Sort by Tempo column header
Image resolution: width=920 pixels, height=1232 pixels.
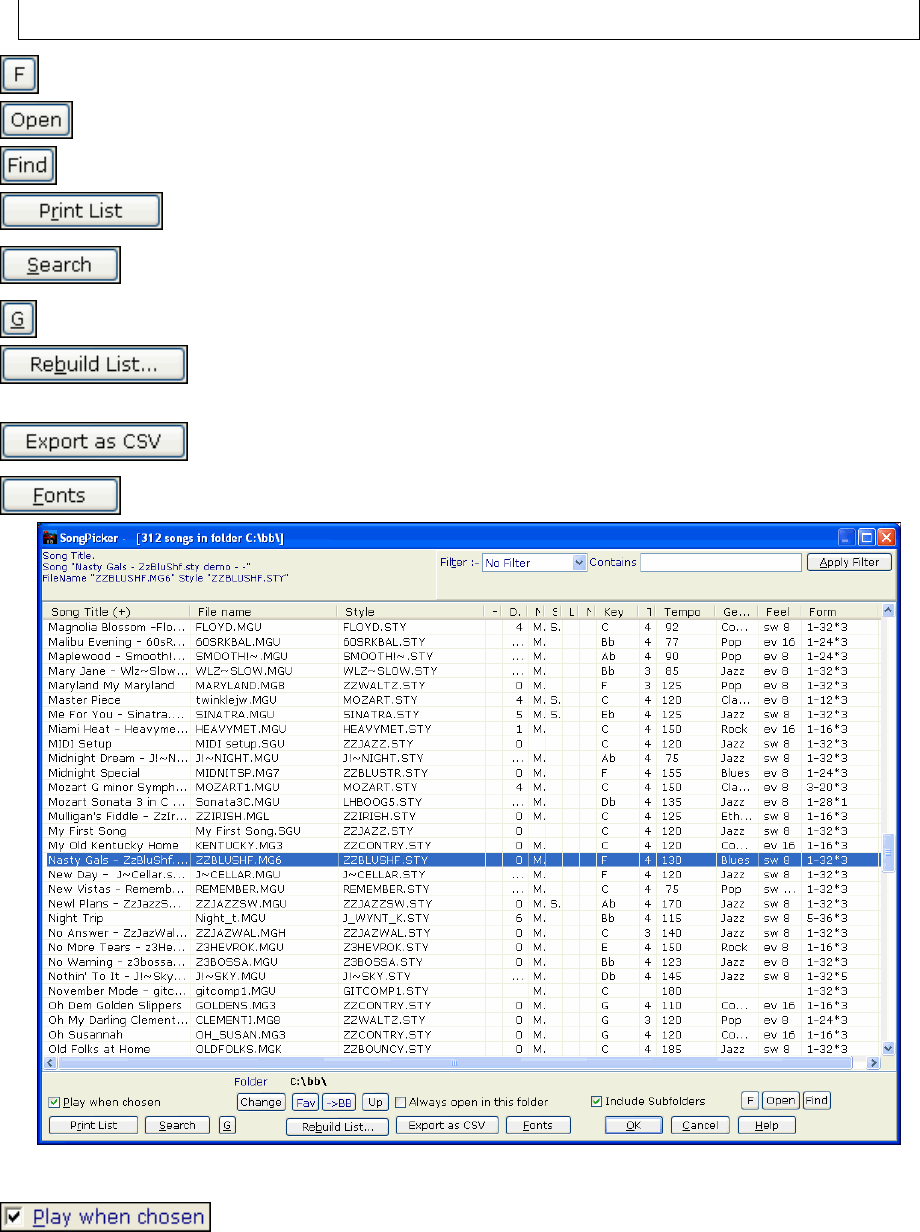686,611
